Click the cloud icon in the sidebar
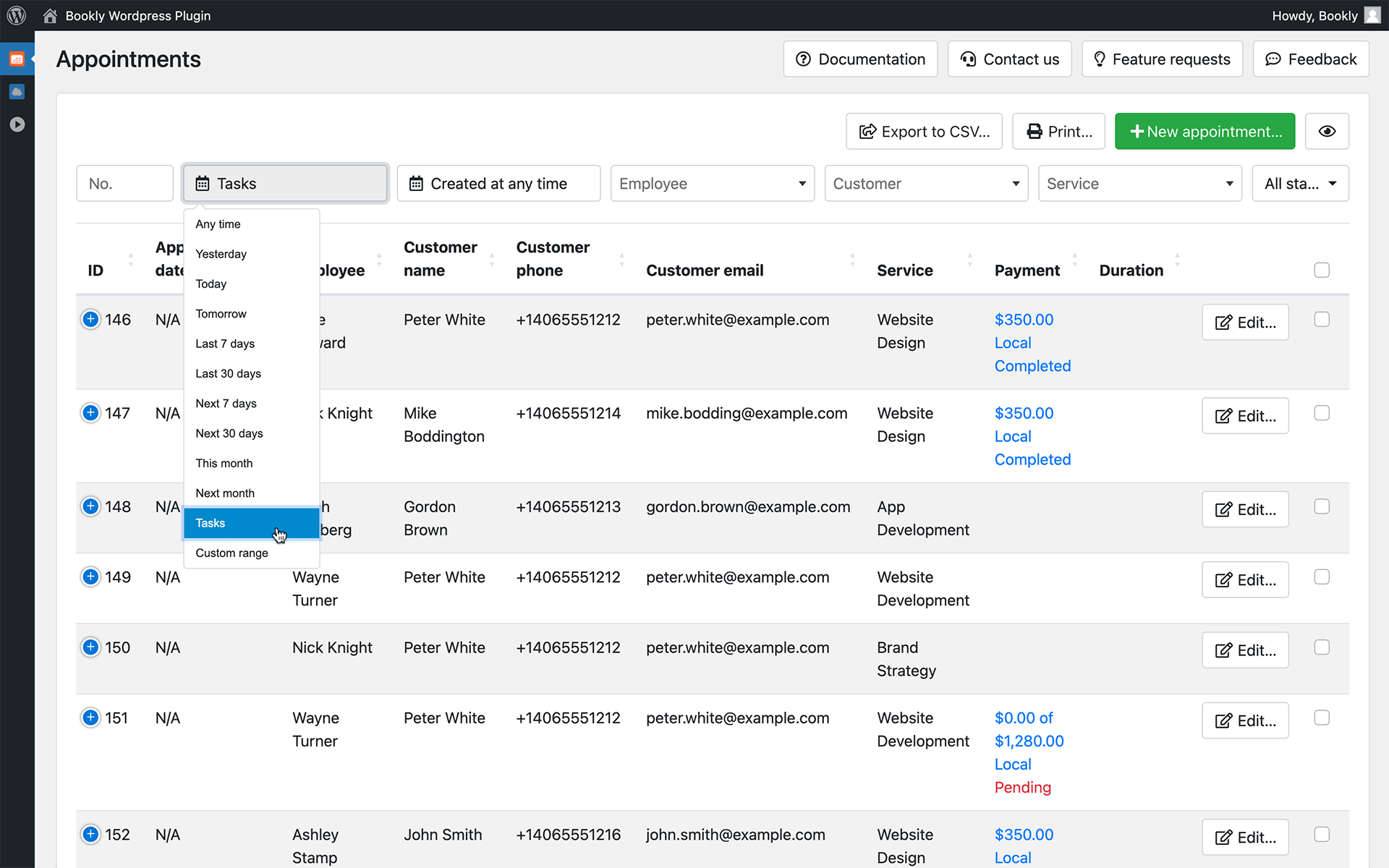The height and width of the screenshot is (868, 1389). 17,92
